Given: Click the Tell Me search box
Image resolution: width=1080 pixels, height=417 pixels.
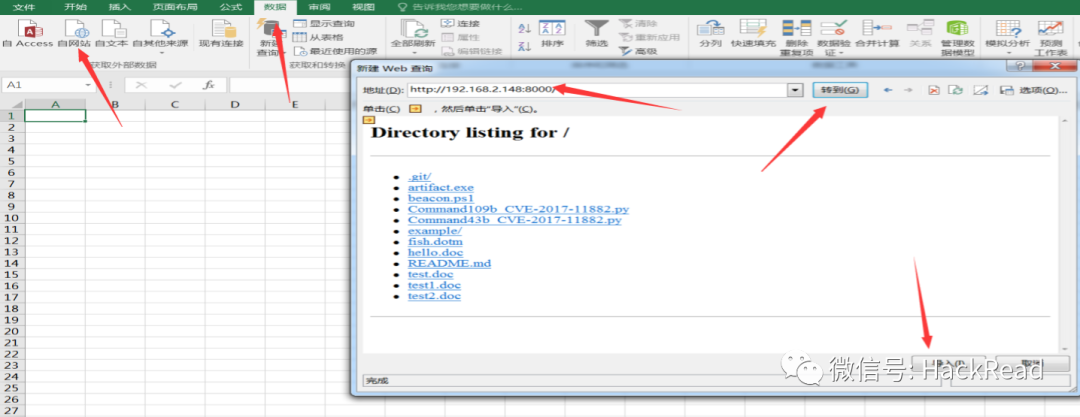Looking at the screenshot, I should click(x=461, y=7).
